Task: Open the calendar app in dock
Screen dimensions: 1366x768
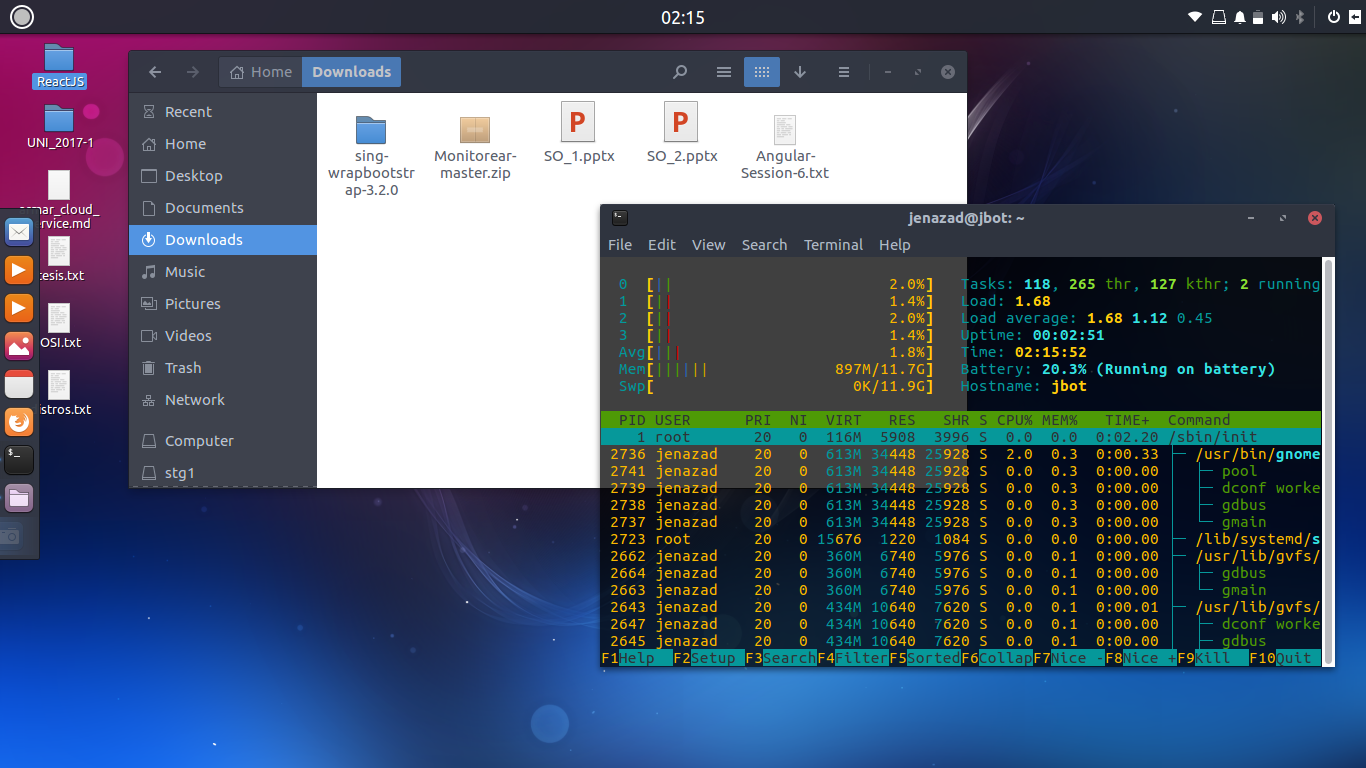Action: pos(19,384)
